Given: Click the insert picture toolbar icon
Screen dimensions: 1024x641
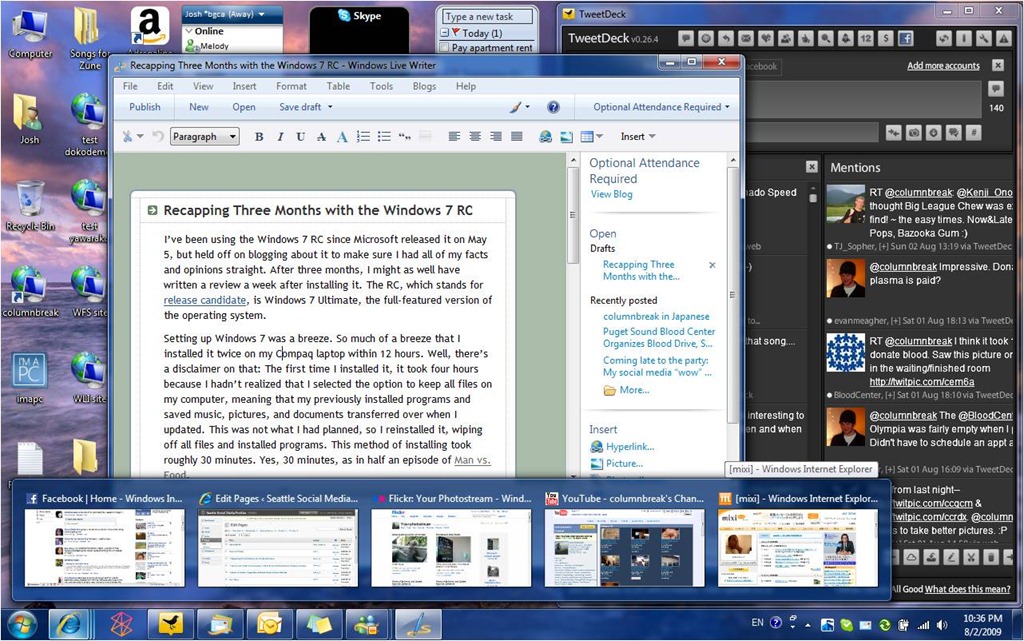Looking at the screenshot, I should (566, 136).
